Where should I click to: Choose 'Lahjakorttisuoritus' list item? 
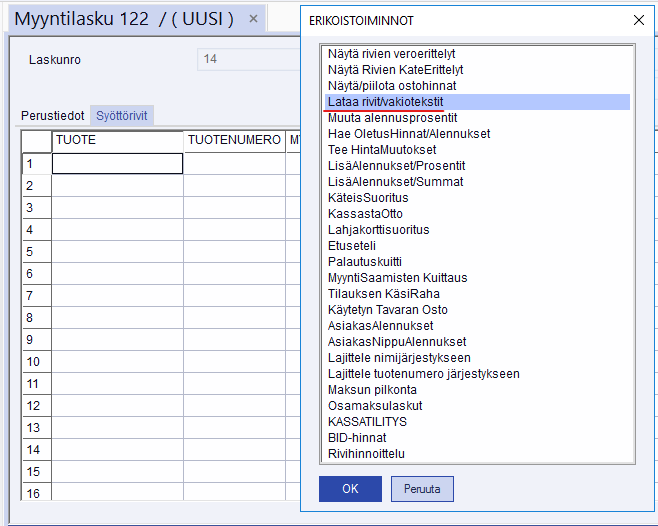(378, 230)
